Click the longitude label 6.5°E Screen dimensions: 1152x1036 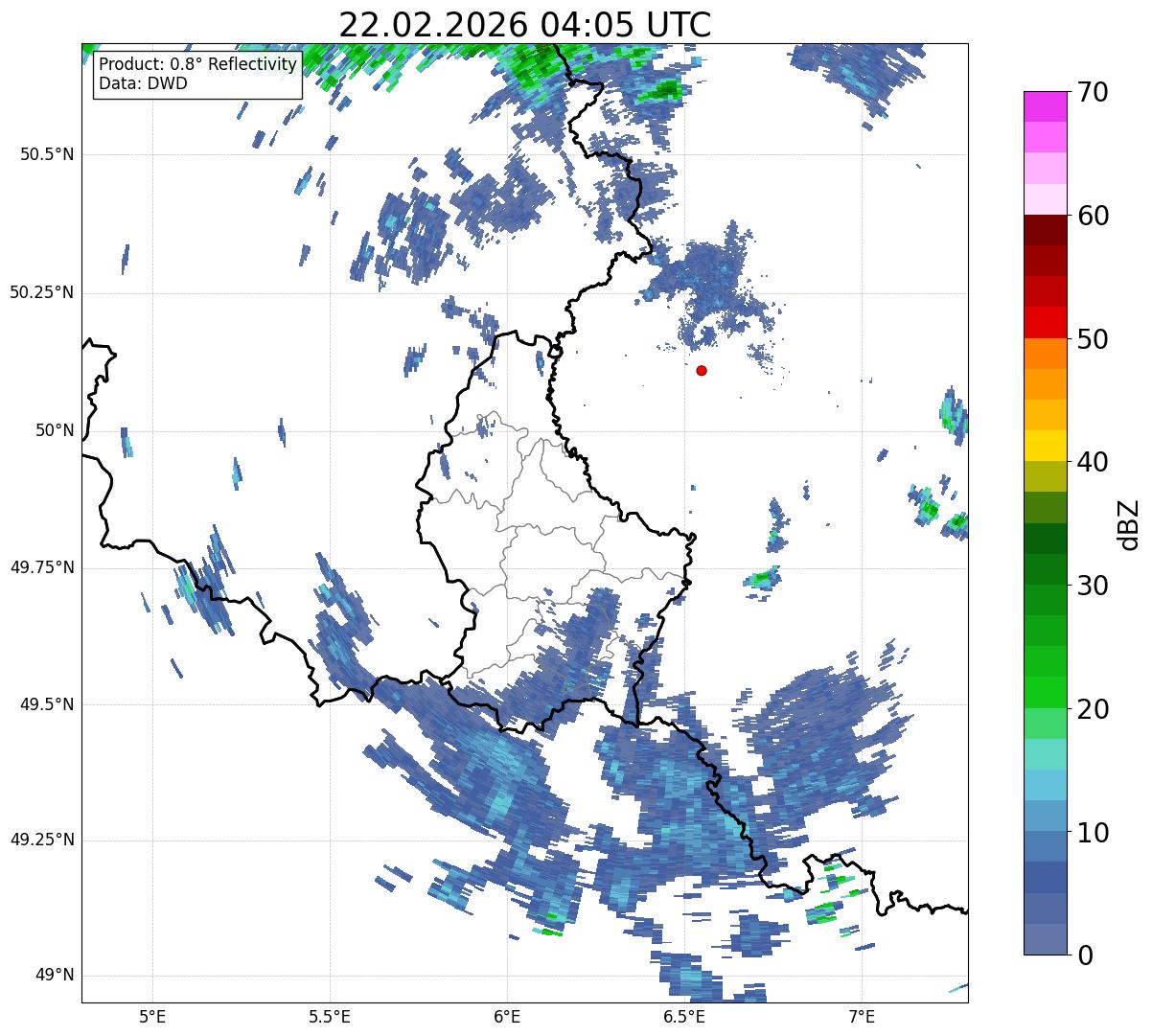coord(684,1016)
